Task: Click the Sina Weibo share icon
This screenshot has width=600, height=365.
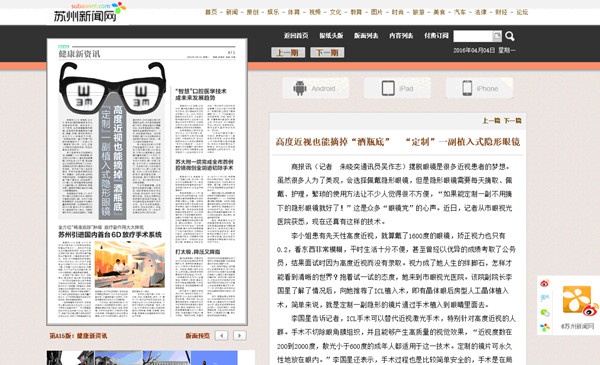Action: (x=545, y=284)
